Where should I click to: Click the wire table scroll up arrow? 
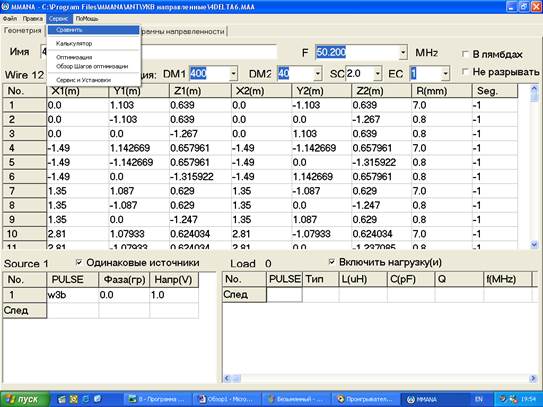(534, 89)
